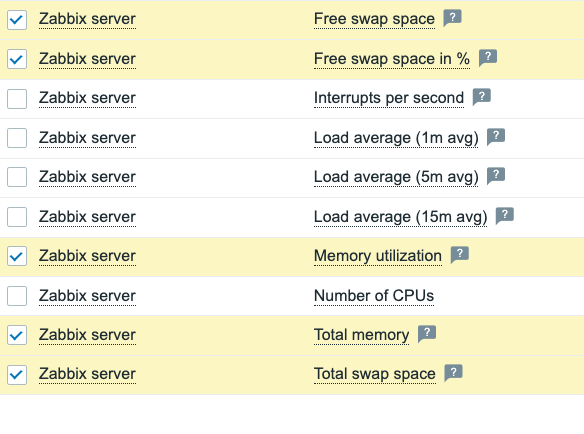The width and height of the screenshot is (584, 434).
Task: Open Load average (5m avg) item
Action: [x=396, y=177]
